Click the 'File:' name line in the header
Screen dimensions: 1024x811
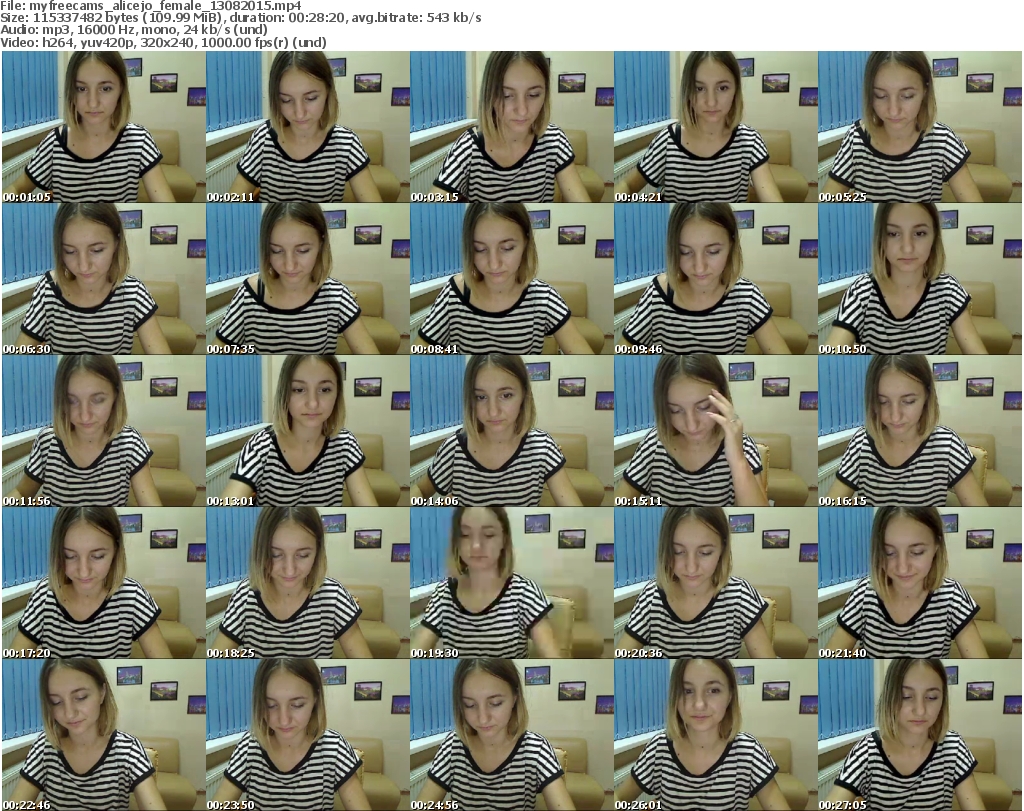(x=151, y=6)
